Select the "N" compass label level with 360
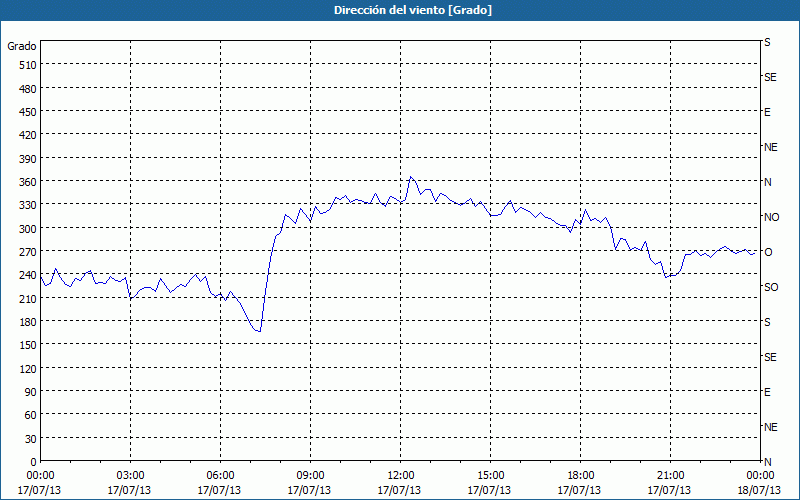800x500 pixels. tap(767, 182)
